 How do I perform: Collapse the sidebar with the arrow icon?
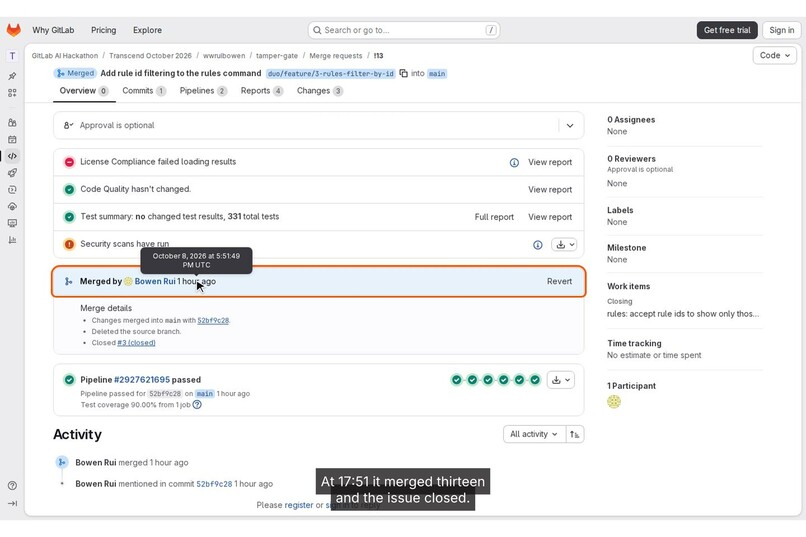(x=12, y=504)
